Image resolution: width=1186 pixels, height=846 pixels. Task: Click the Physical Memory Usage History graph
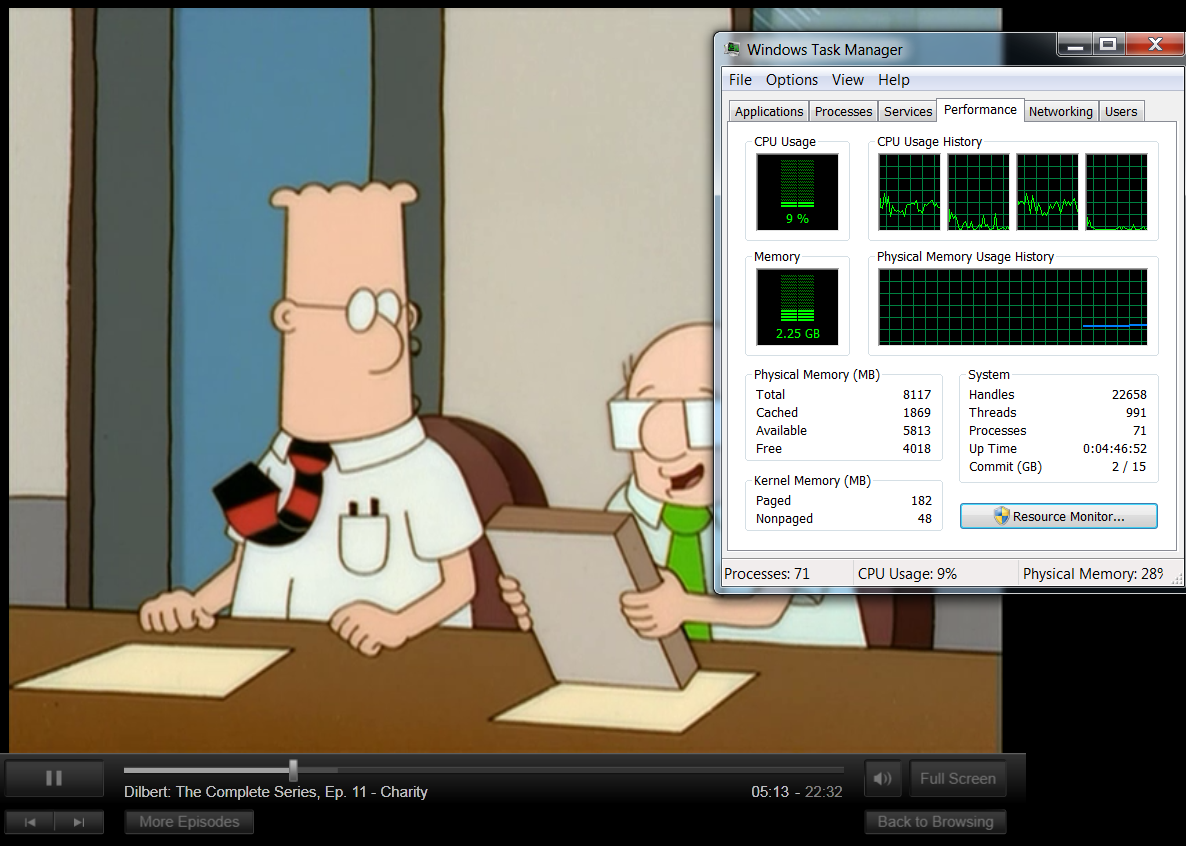pyautogui.click(x=1013, y=307)
